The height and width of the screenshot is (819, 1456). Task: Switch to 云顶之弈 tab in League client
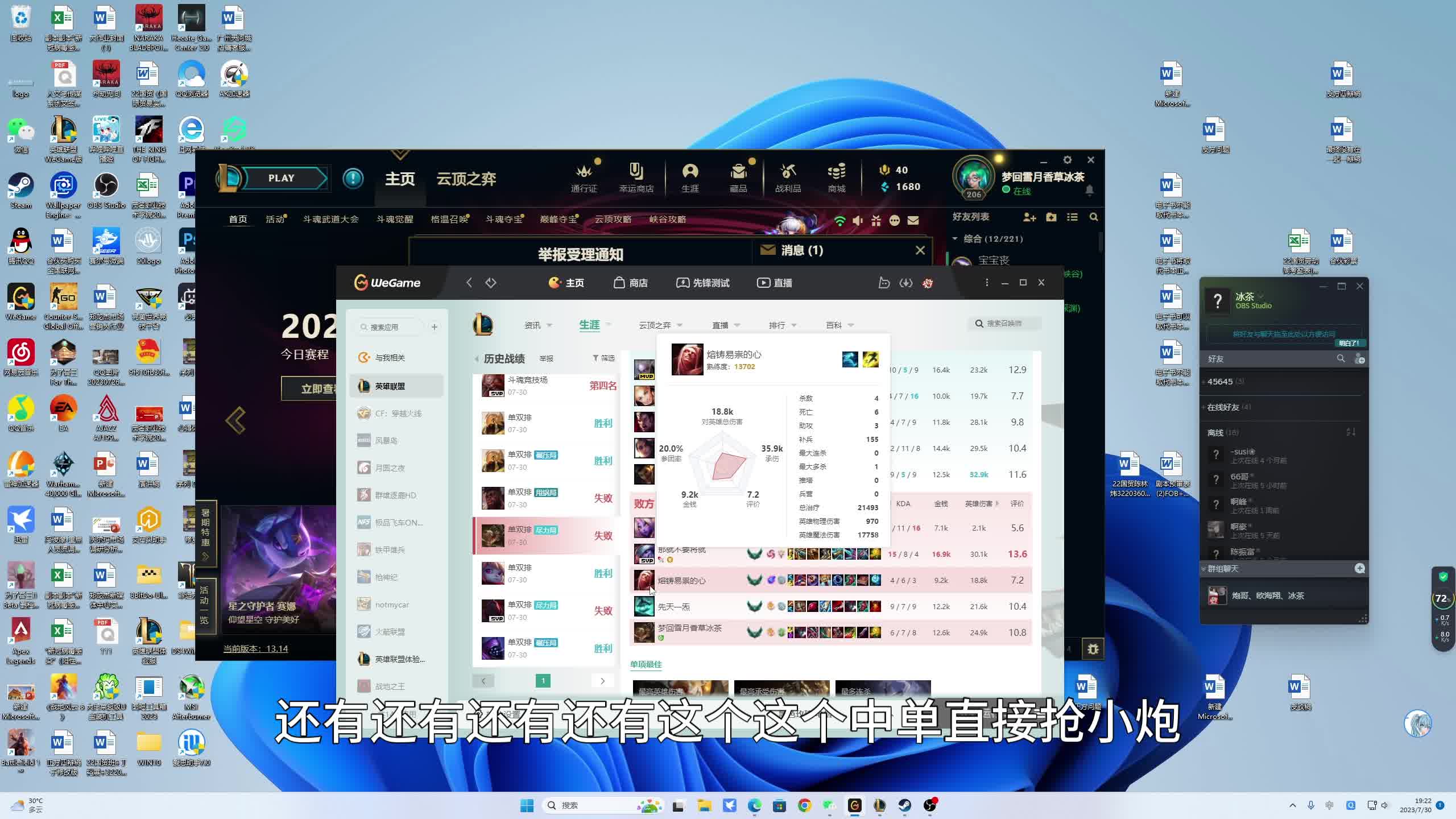coord(466,179)
